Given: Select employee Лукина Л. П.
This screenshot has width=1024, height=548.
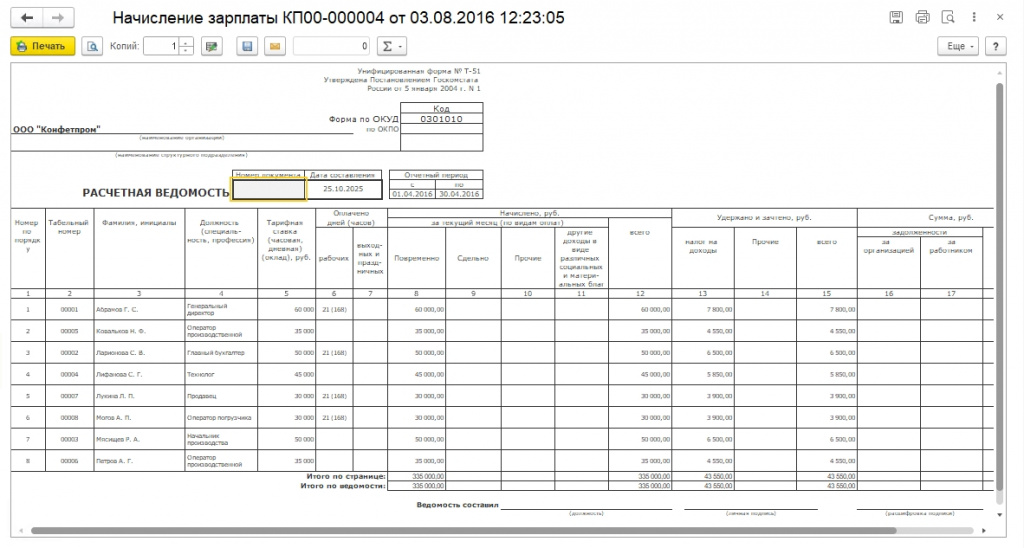Looking at the screenshot, I should [x=115, y=396].
